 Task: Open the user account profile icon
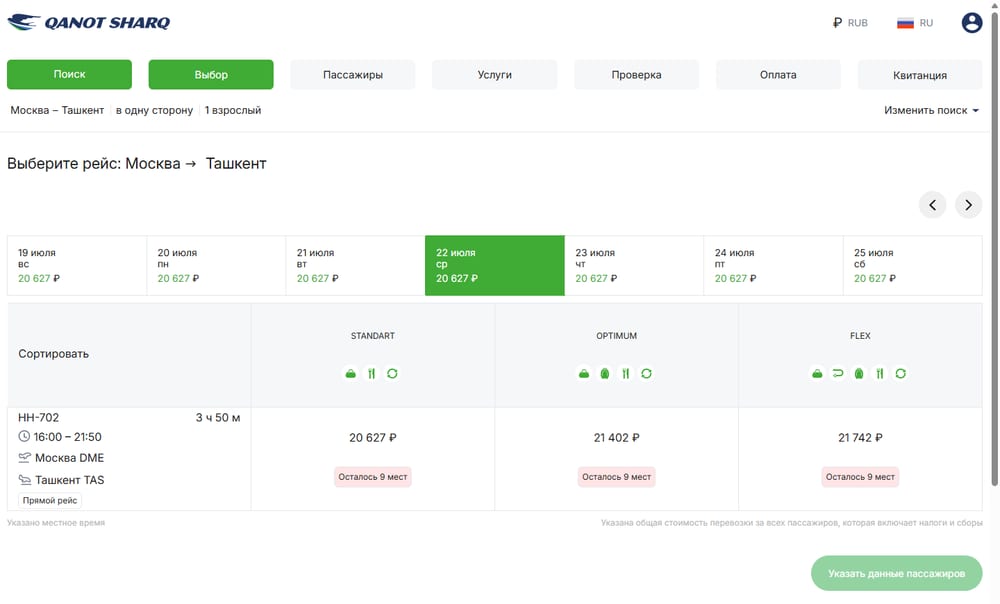tap(971, 23)
